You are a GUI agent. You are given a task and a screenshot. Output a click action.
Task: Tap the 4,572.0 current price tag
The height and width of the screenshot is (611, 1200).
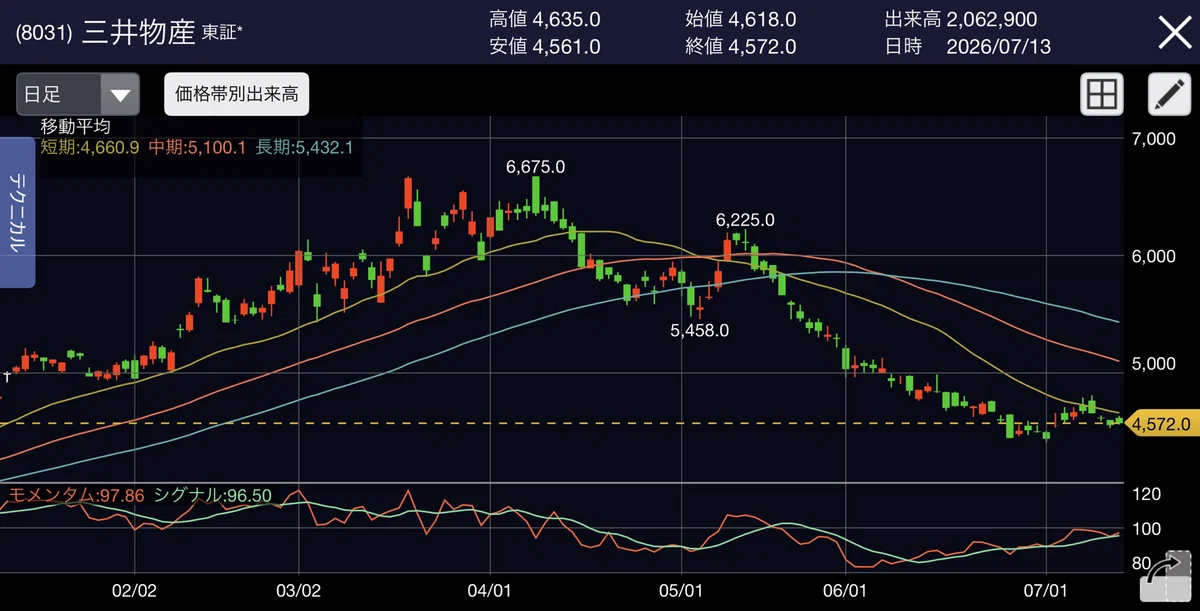point(1161,425)
